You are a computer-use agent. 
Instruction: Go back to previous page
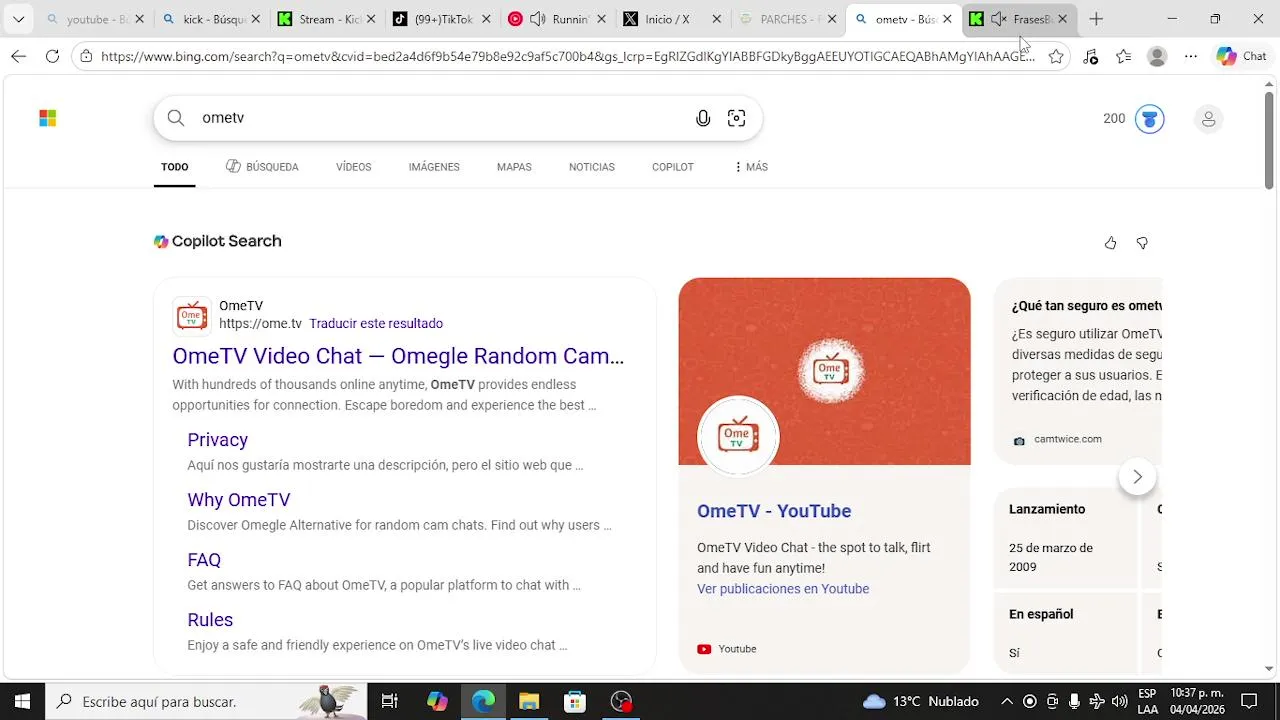pos(19,57)
